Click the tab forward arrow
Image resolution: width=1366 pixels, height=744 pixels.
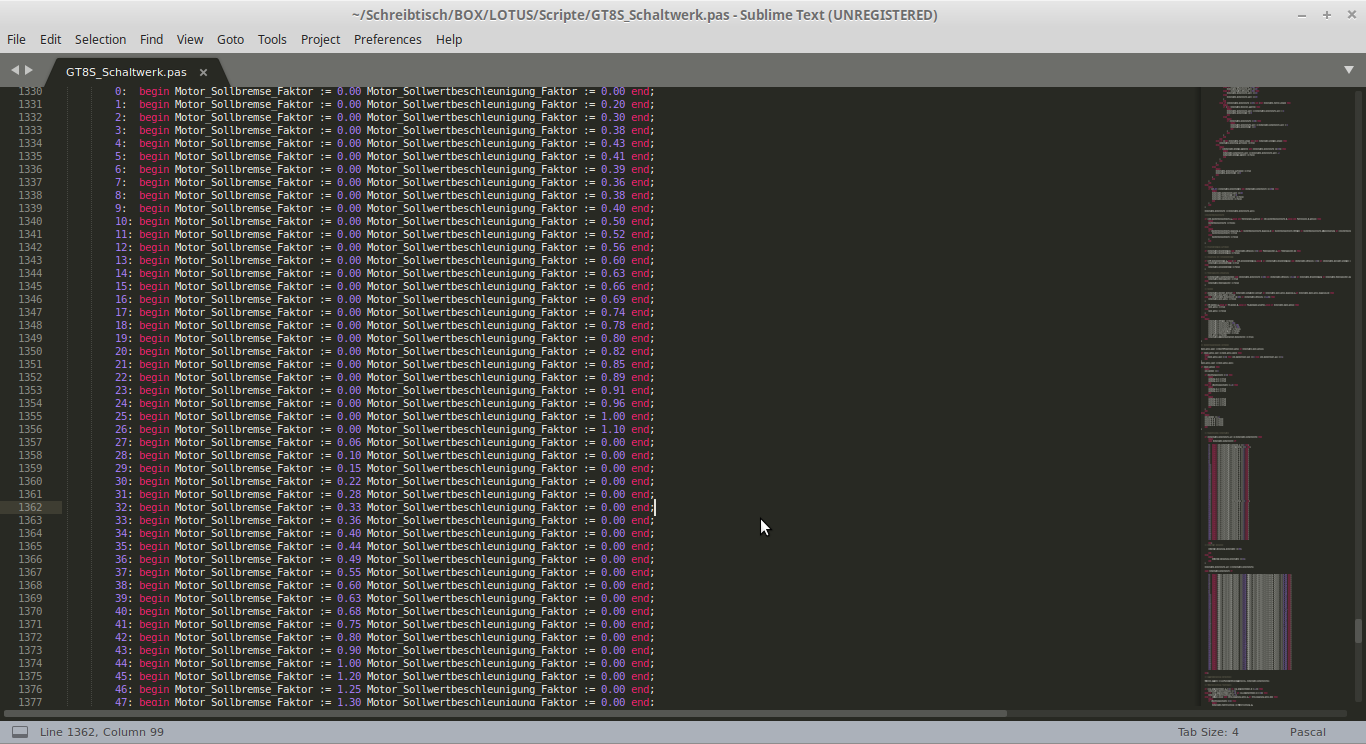click(29, 70)
